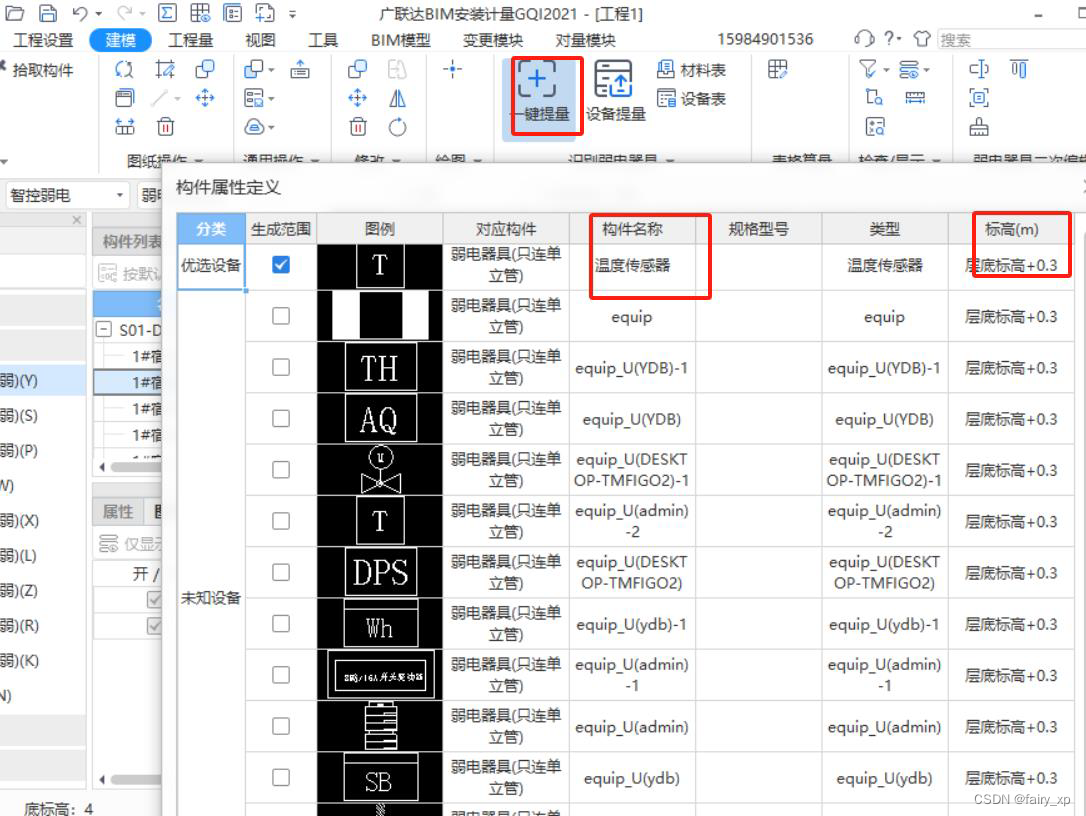Image resolution: width=1086 pixels, height=816 pixels.
Task: Uncheck the 温度传感器 row checkbox
Action: point(281,265)
